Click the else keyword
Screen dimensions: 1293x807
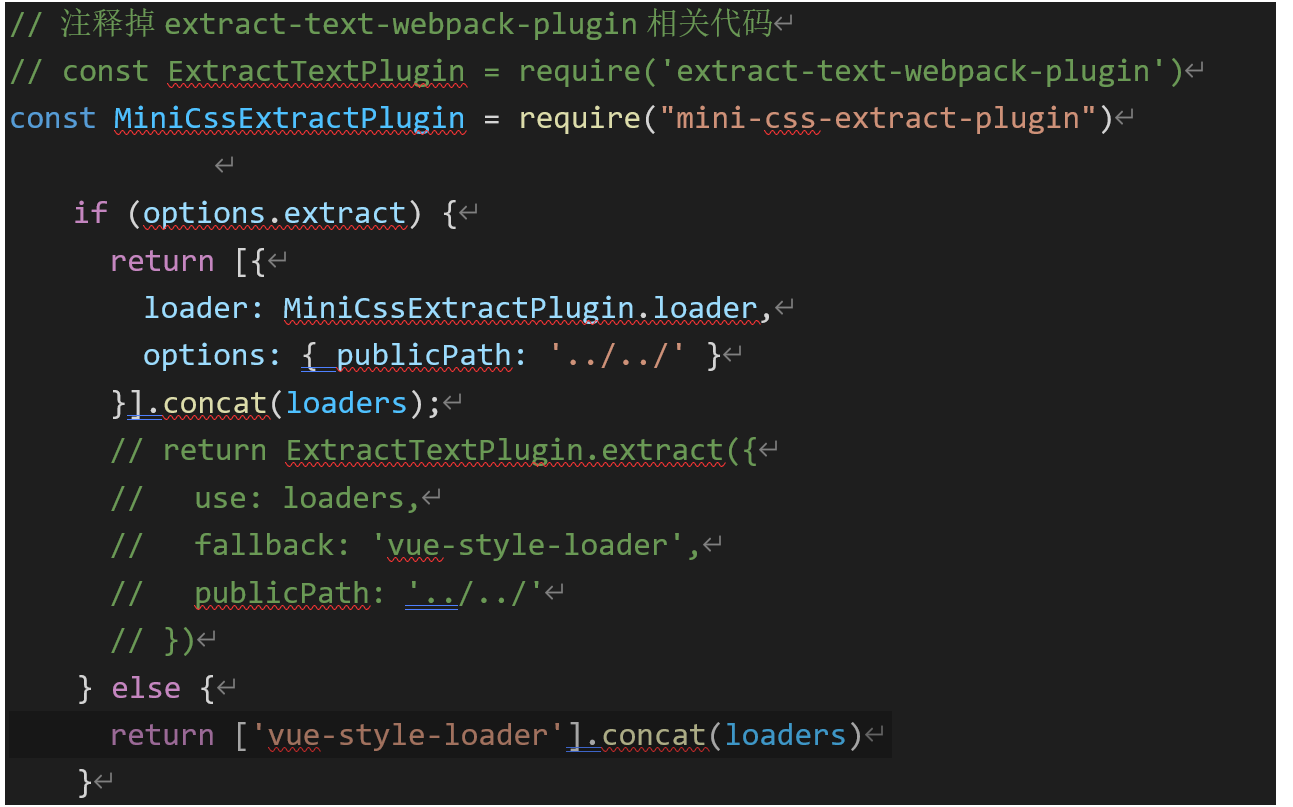(x=147, y=687)
